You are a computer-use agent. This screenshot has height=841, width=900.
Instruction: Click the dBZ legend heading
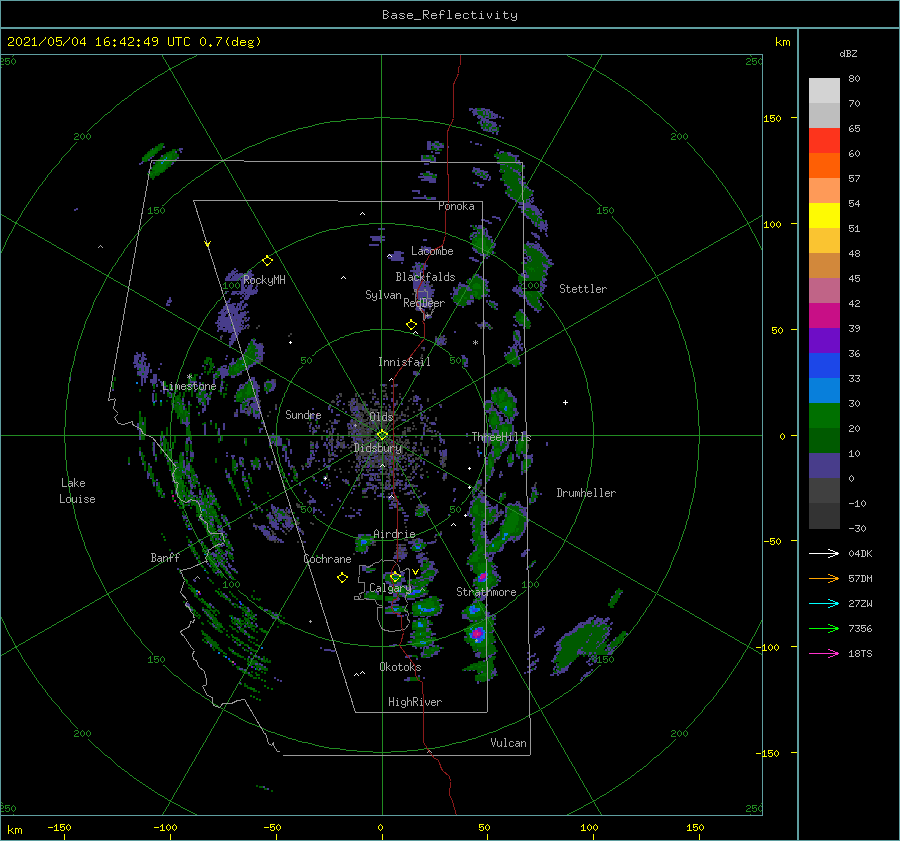tap(848, 53)
